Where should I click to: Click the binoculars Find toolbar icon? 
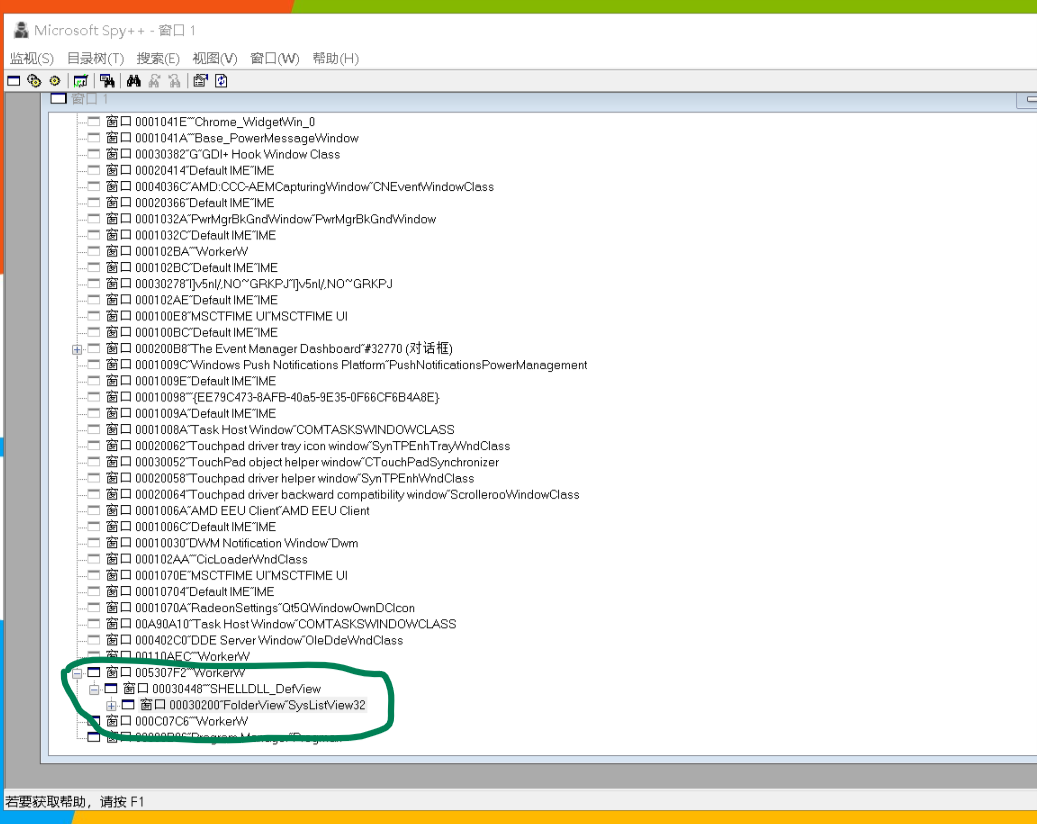point(134,81)
